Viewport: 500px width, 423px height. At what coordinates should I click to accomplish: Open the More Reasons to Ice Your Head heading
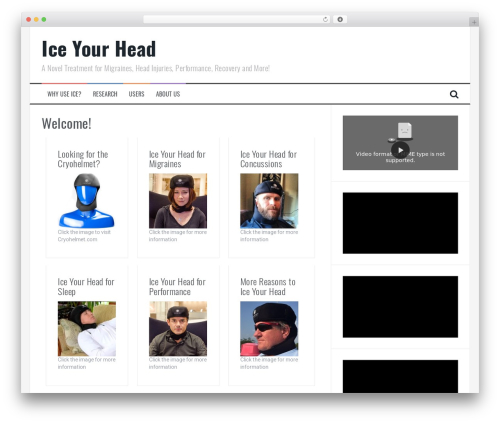click(x=268, y=287)
